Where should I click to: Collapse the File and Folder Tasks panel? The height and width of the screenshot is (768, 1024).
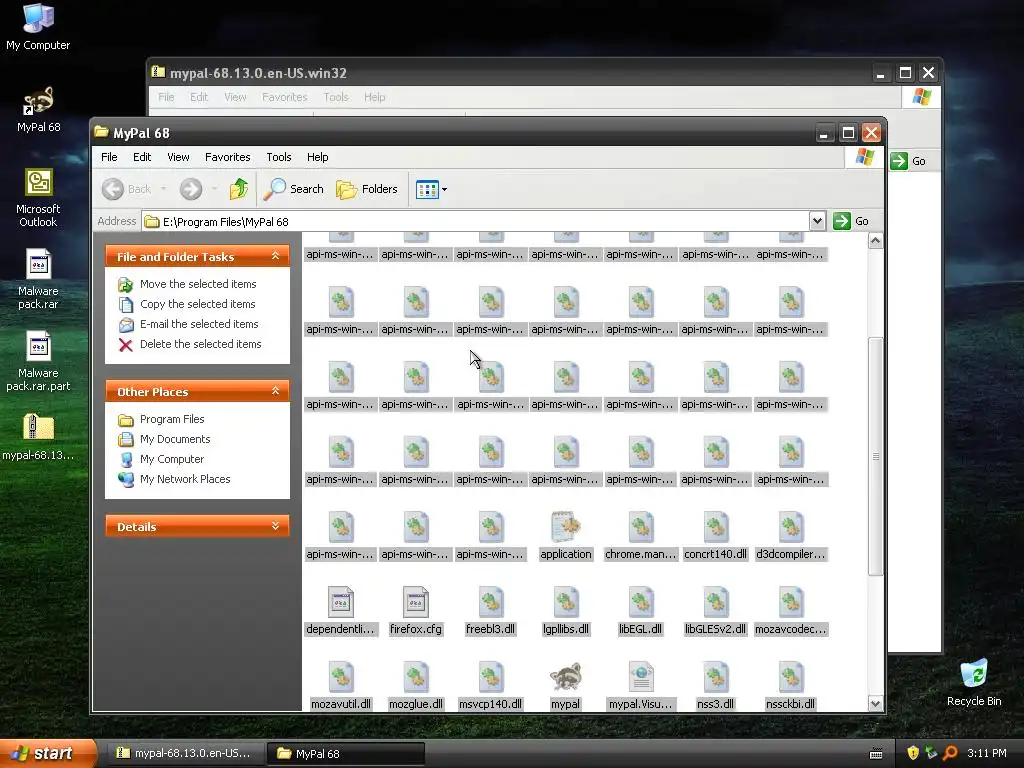point(276,256)
